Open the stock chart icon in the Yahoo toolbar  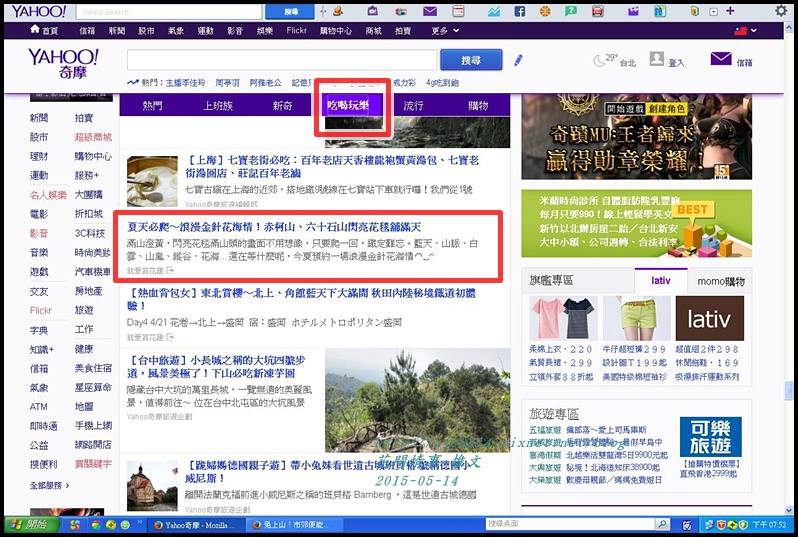pos(493,11)
